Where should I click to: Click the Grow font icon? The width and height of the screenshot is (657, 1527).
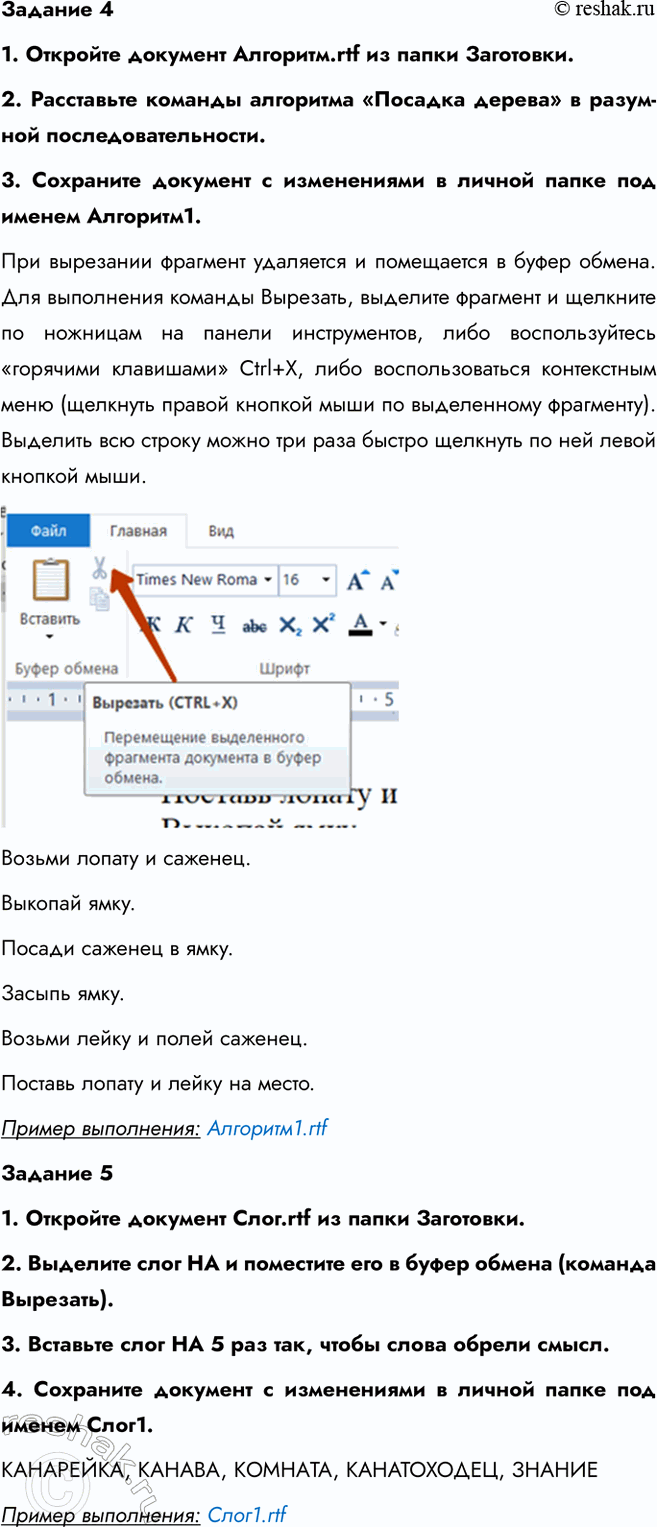point(356,580)
